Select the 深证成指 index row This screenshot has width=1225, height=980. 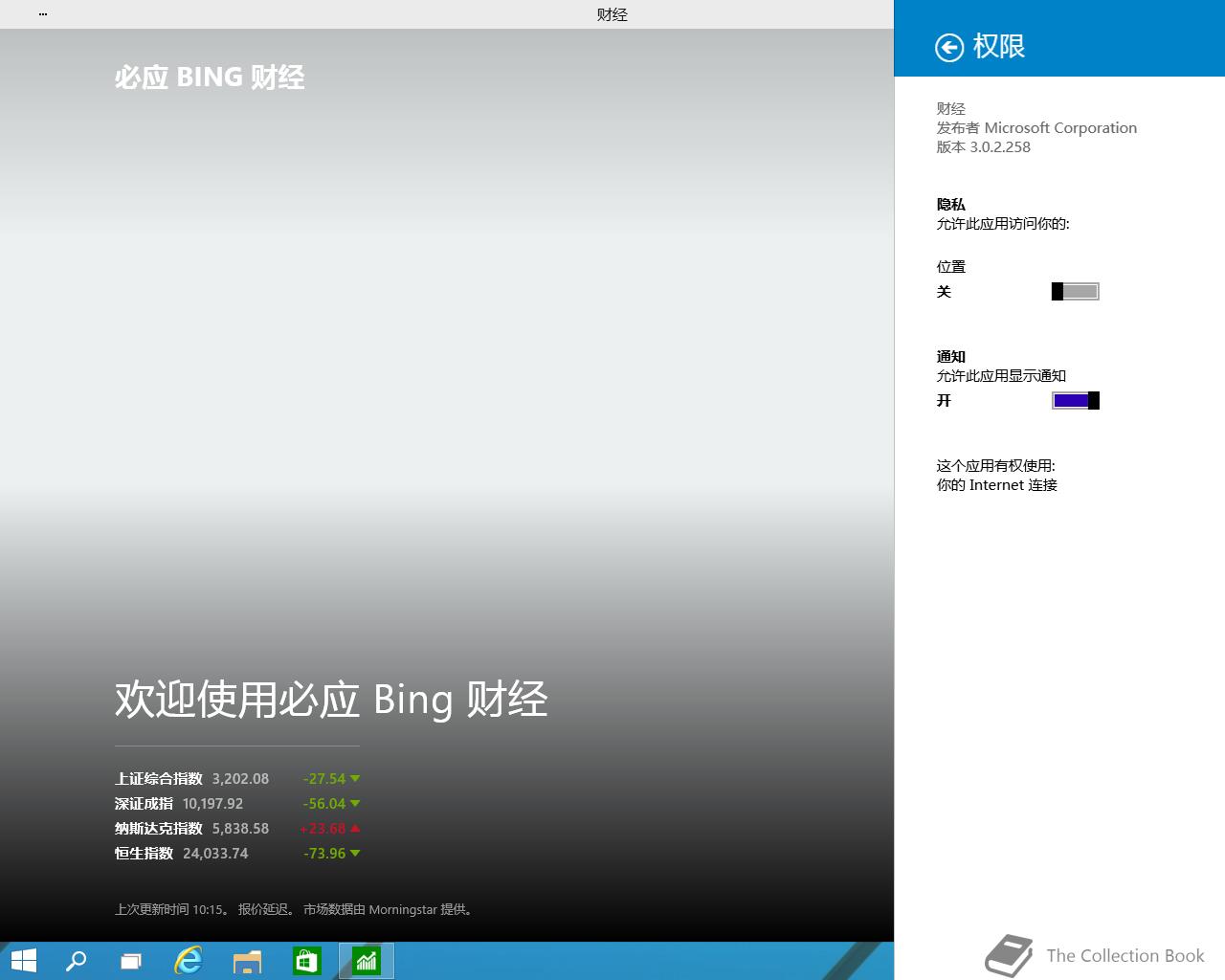[237, 804]
